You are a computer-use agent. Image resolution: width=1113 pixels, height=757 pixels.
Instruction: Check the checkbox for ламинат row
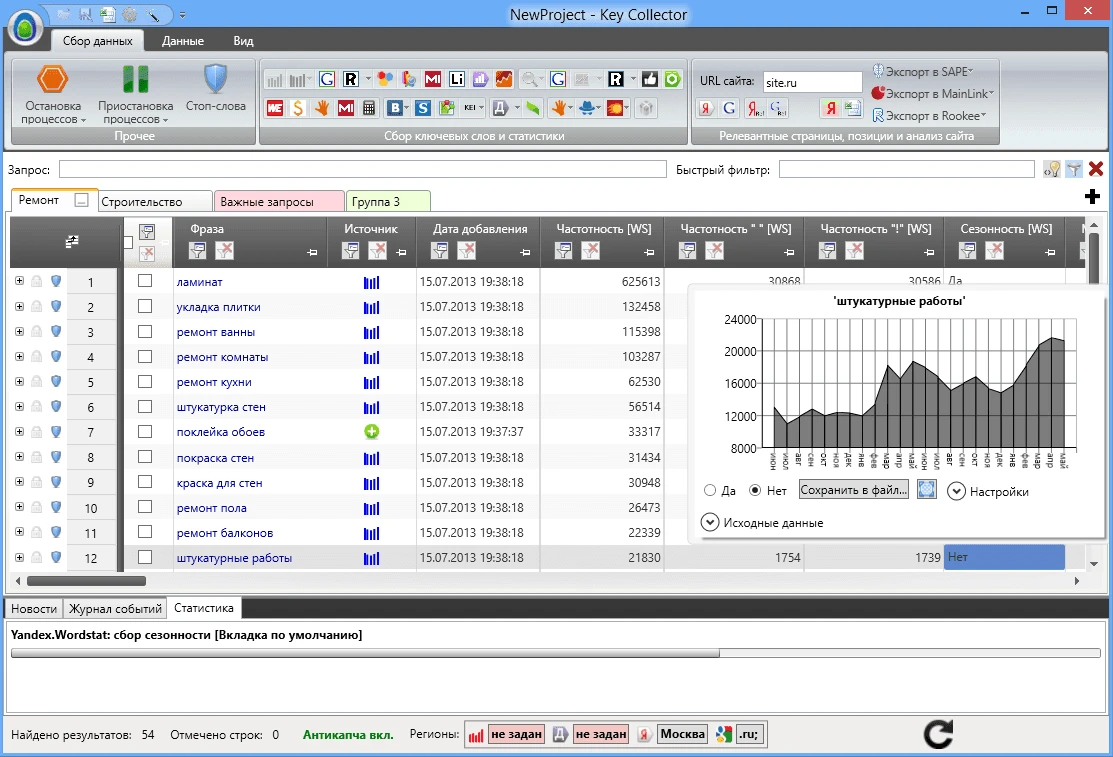145,281
